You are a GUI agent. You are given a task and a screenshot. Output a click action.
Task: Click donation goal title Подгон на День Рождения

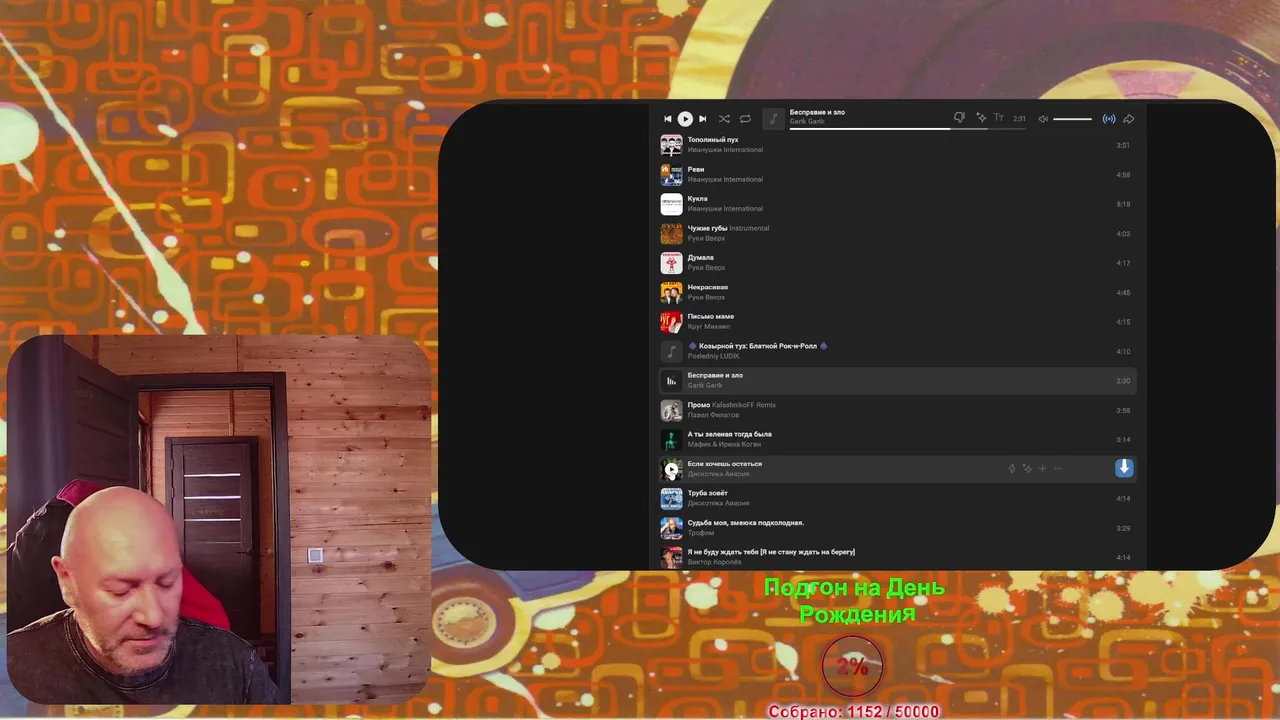855,600
